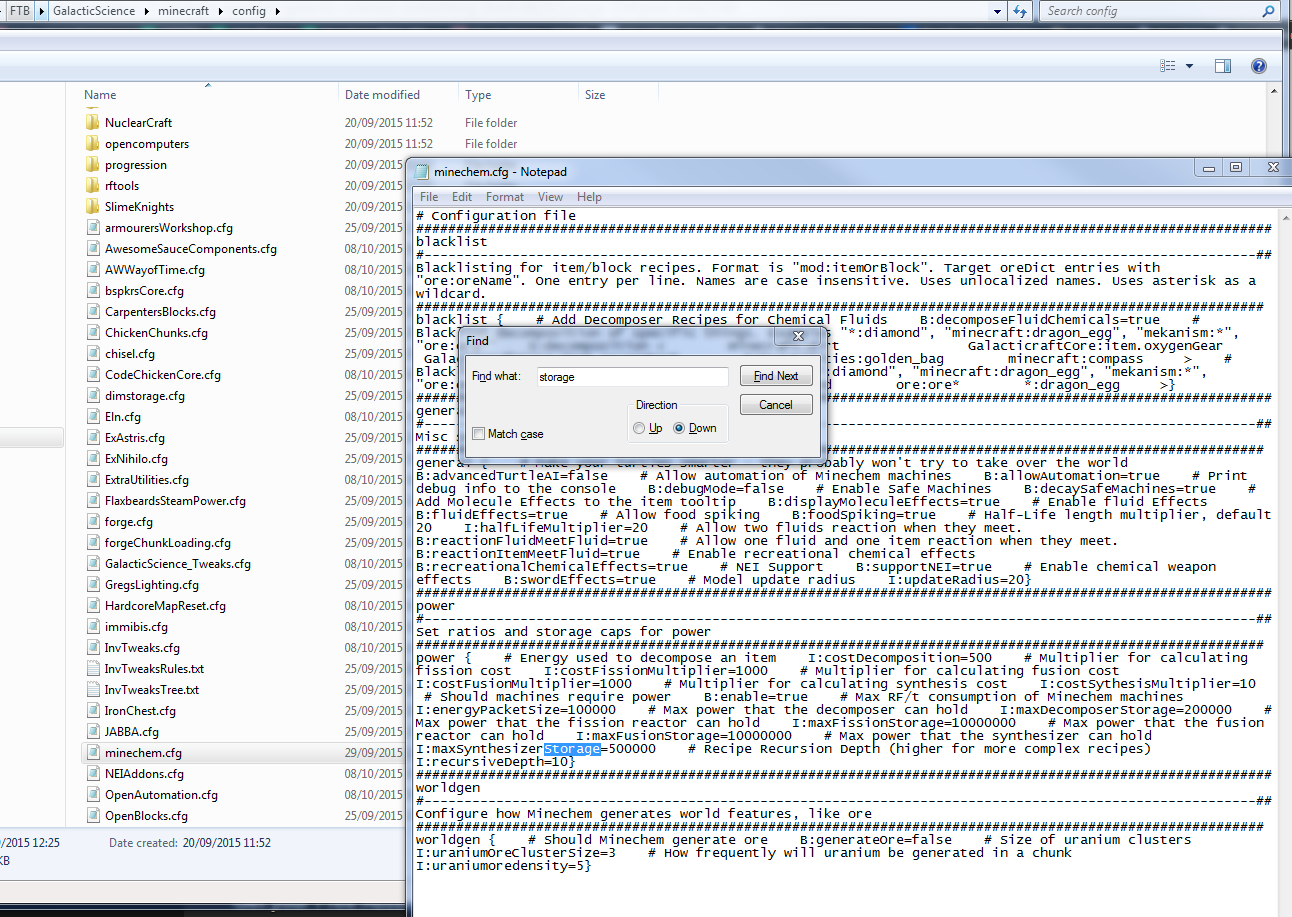
Task: Select GregsLighting.cfg in file list
Action: point(152,585)
